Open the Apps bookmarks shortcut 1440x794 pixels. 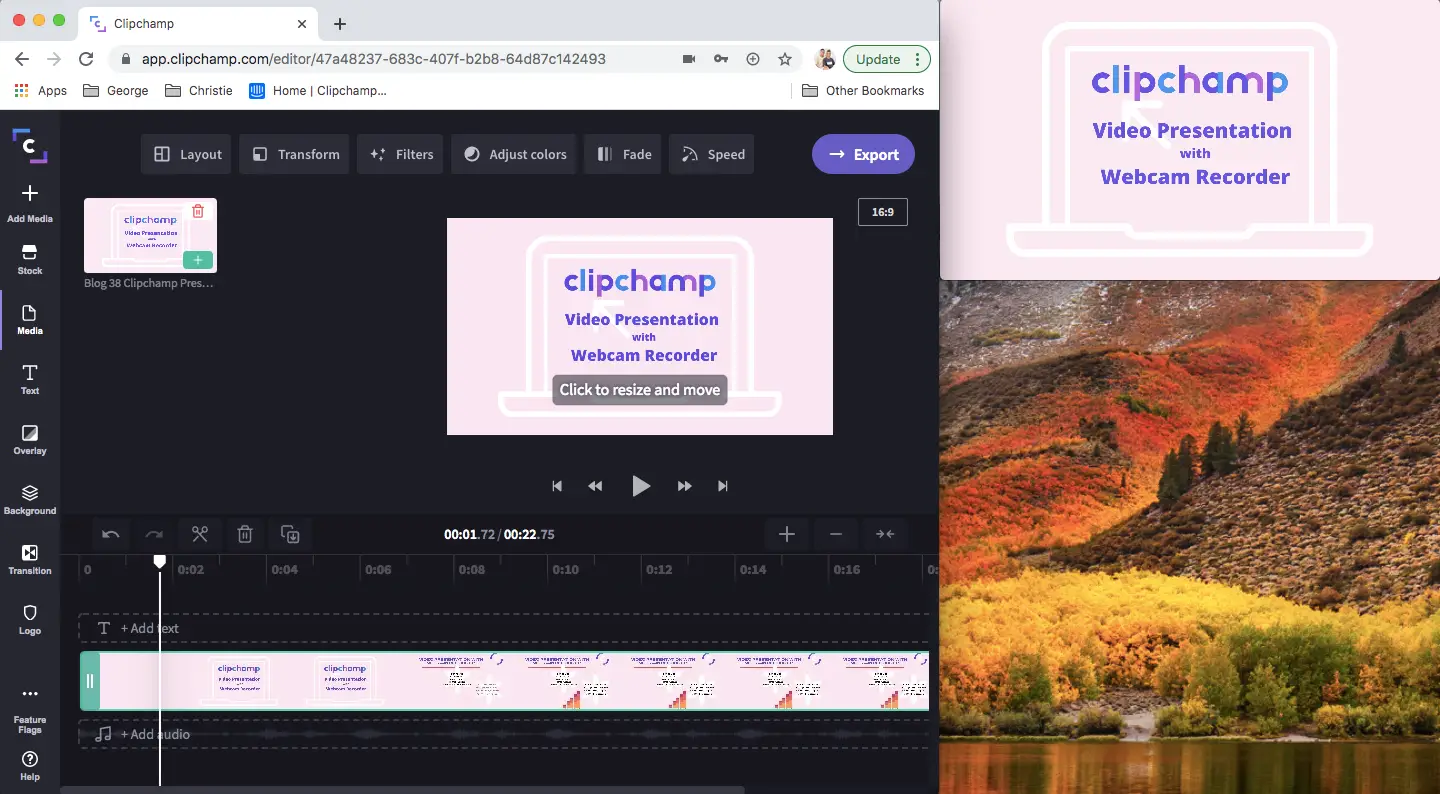[x=40, y=90]
